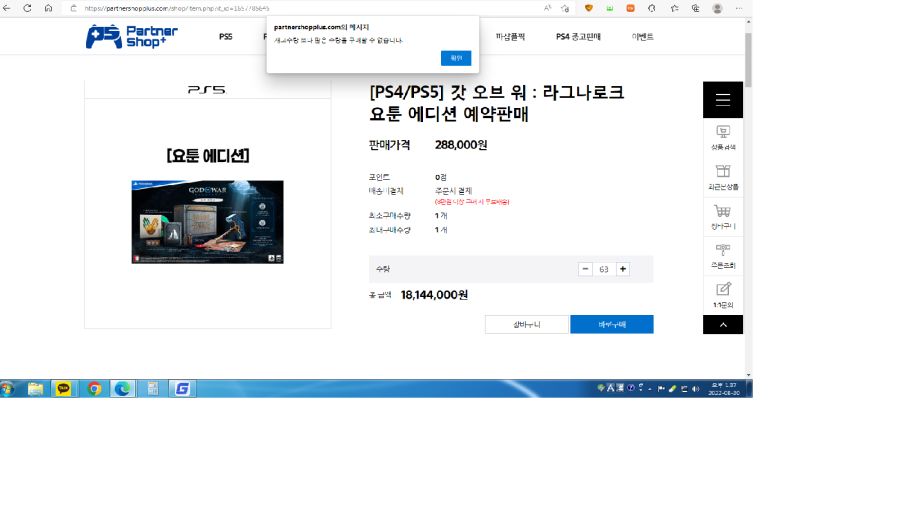This screenshot has width=900, height=506.
Task: Add the item to cart with 장바구니 button
Action: (x=526, y=324)
